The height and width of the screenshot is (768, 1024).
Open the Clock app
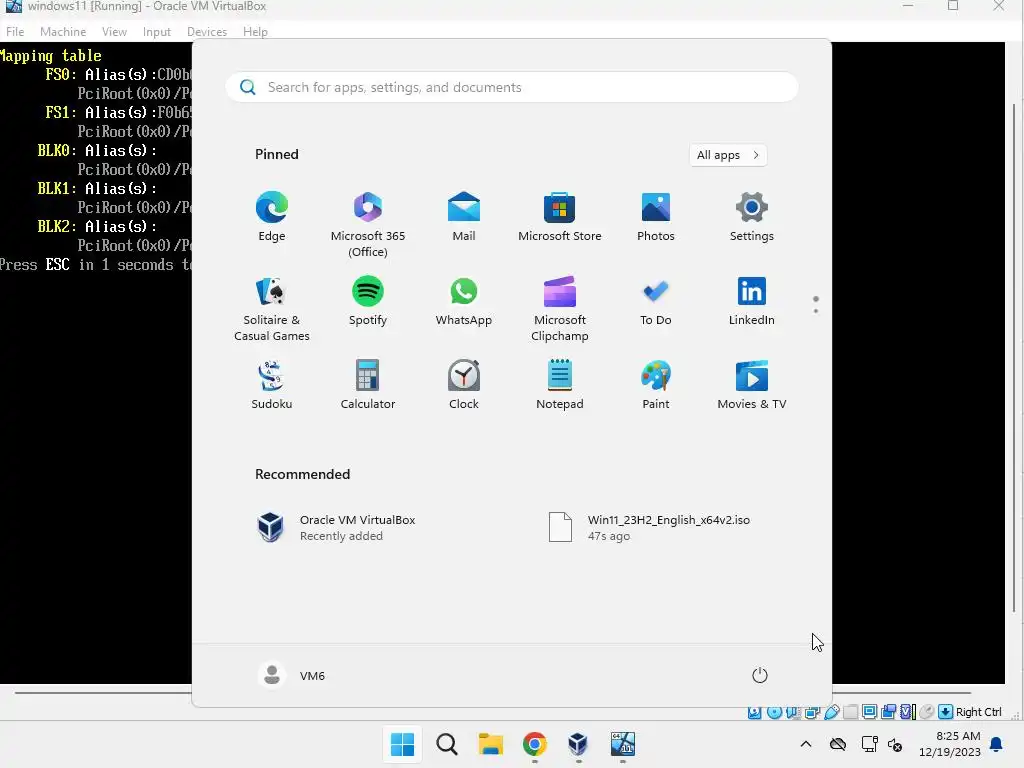(464, 385)
